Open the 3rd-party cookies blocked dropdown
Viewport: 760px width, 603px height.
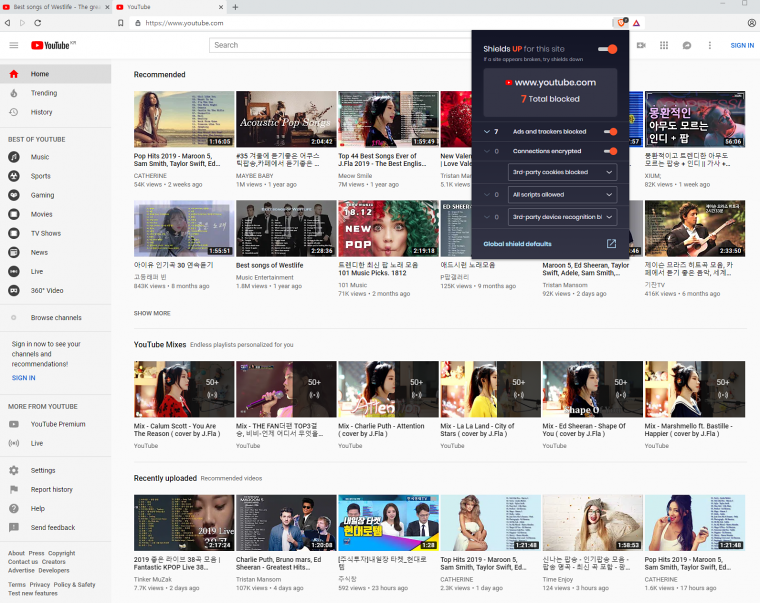click(562, 172)
